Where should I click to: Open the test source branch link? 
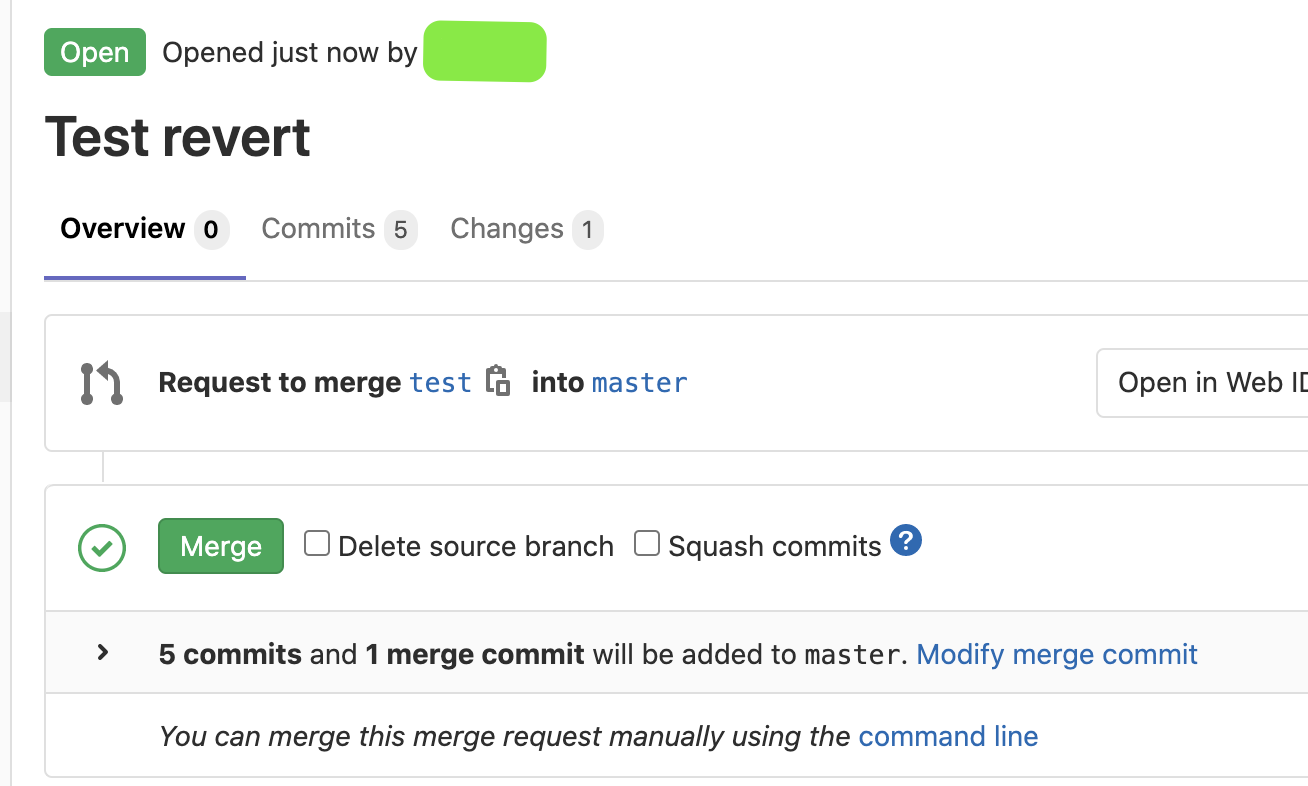coord(440,383)
